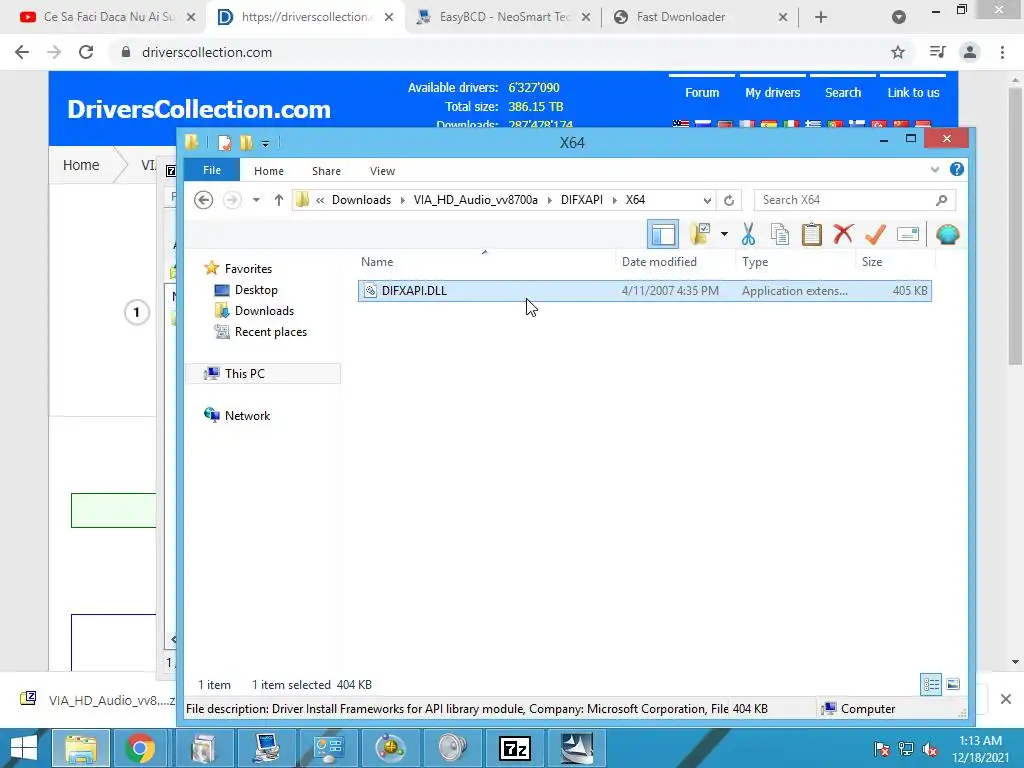Open the speaker app in taskbar
The height and width of the screenshot is (768, 1024).
(452, 748)
